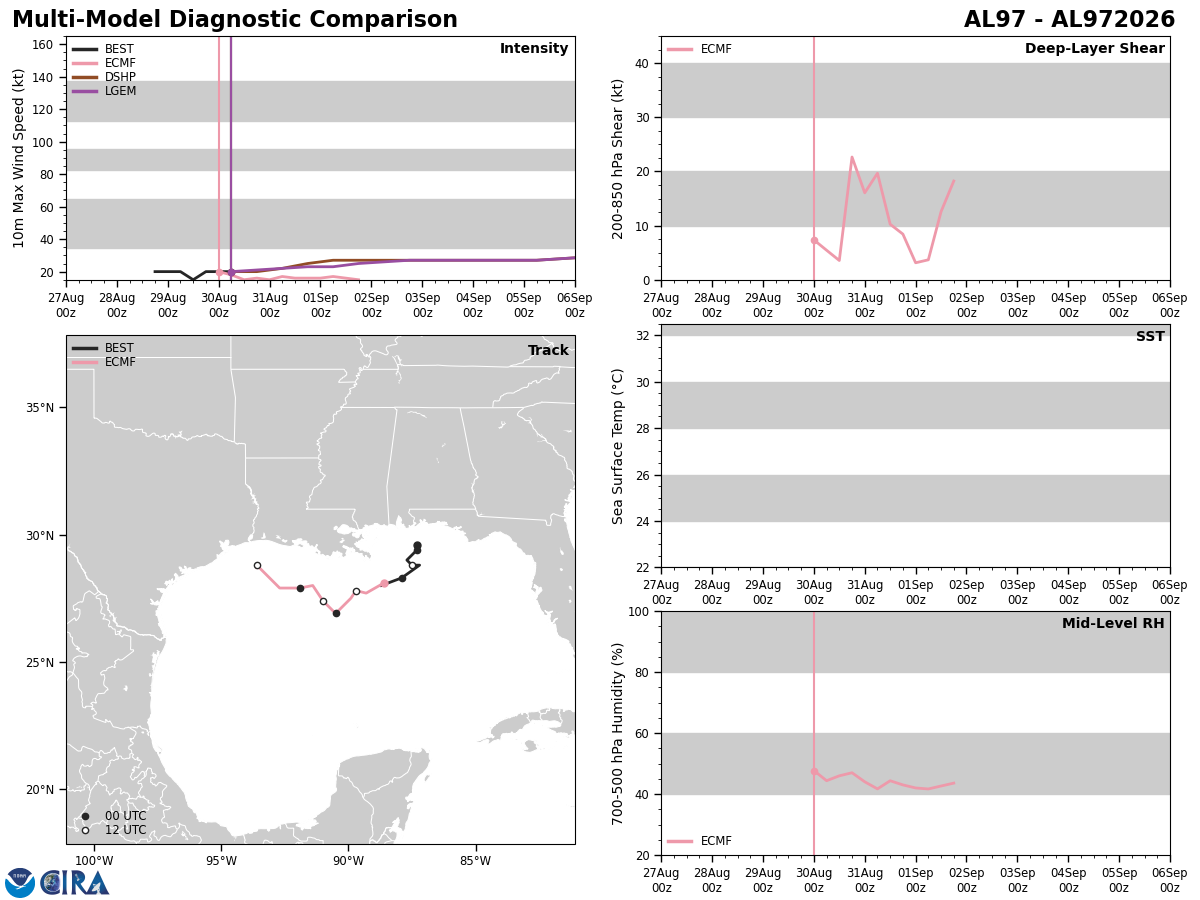Click the LGEM purple legend entry
This screenshot has width=1200, height=900.
(x=104, y=91)
